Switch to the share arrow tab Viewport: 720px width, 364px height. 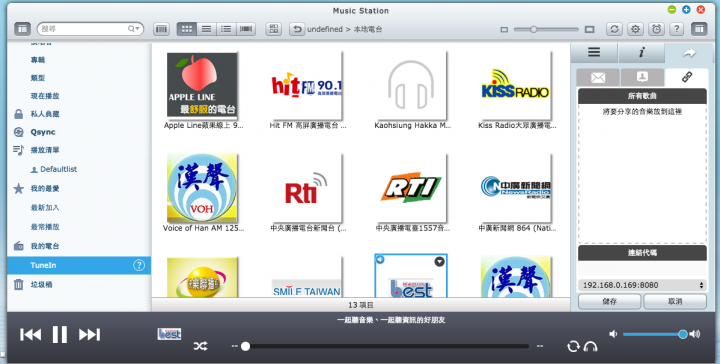pos(688,53)
